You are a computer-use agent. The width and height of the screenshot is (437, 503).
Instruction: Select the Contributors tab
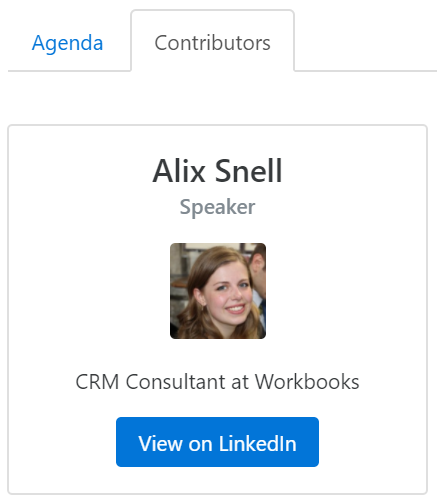click(213, 43)
